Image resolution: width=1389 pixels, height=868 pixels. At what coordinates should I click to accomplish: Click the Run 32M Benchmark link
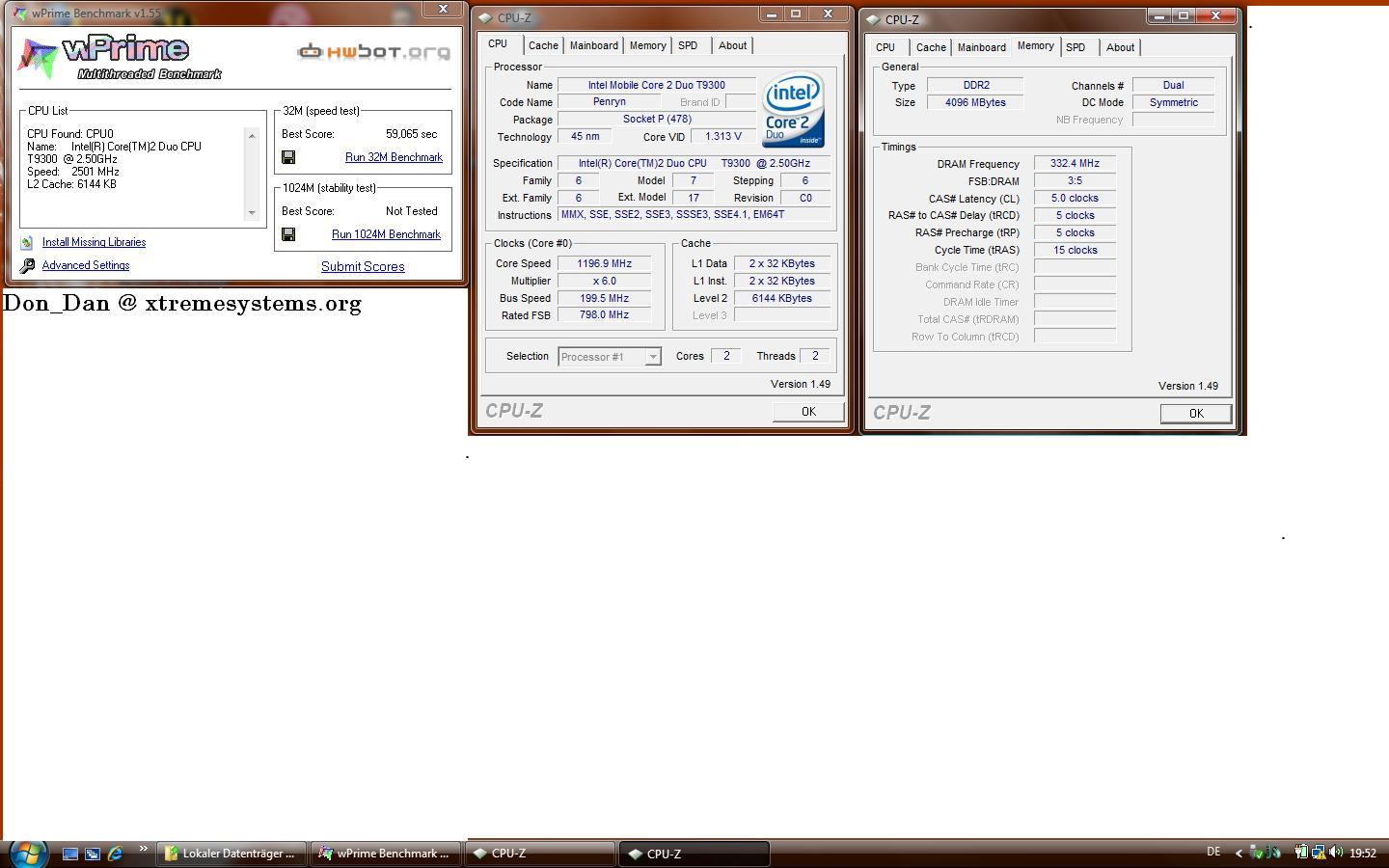click(394, 157)
